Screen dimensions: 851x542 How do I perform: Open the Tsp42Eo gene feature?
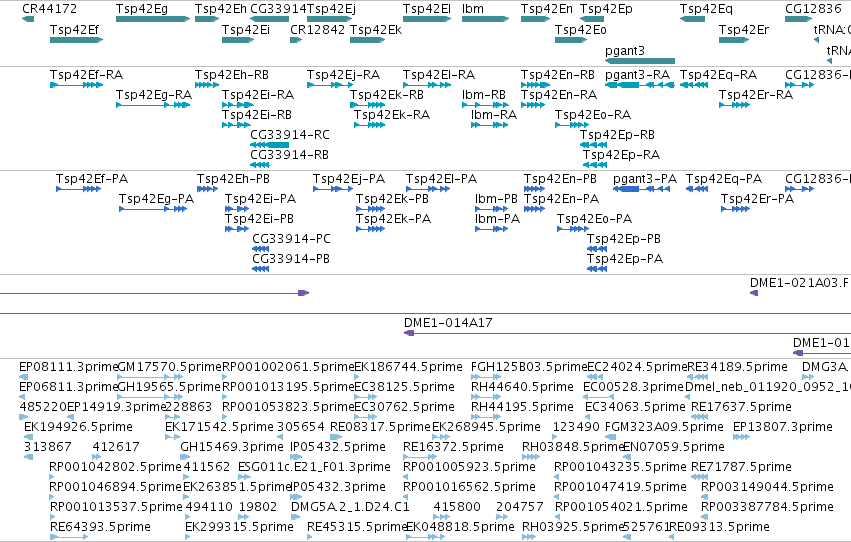[x=570, y=40]
